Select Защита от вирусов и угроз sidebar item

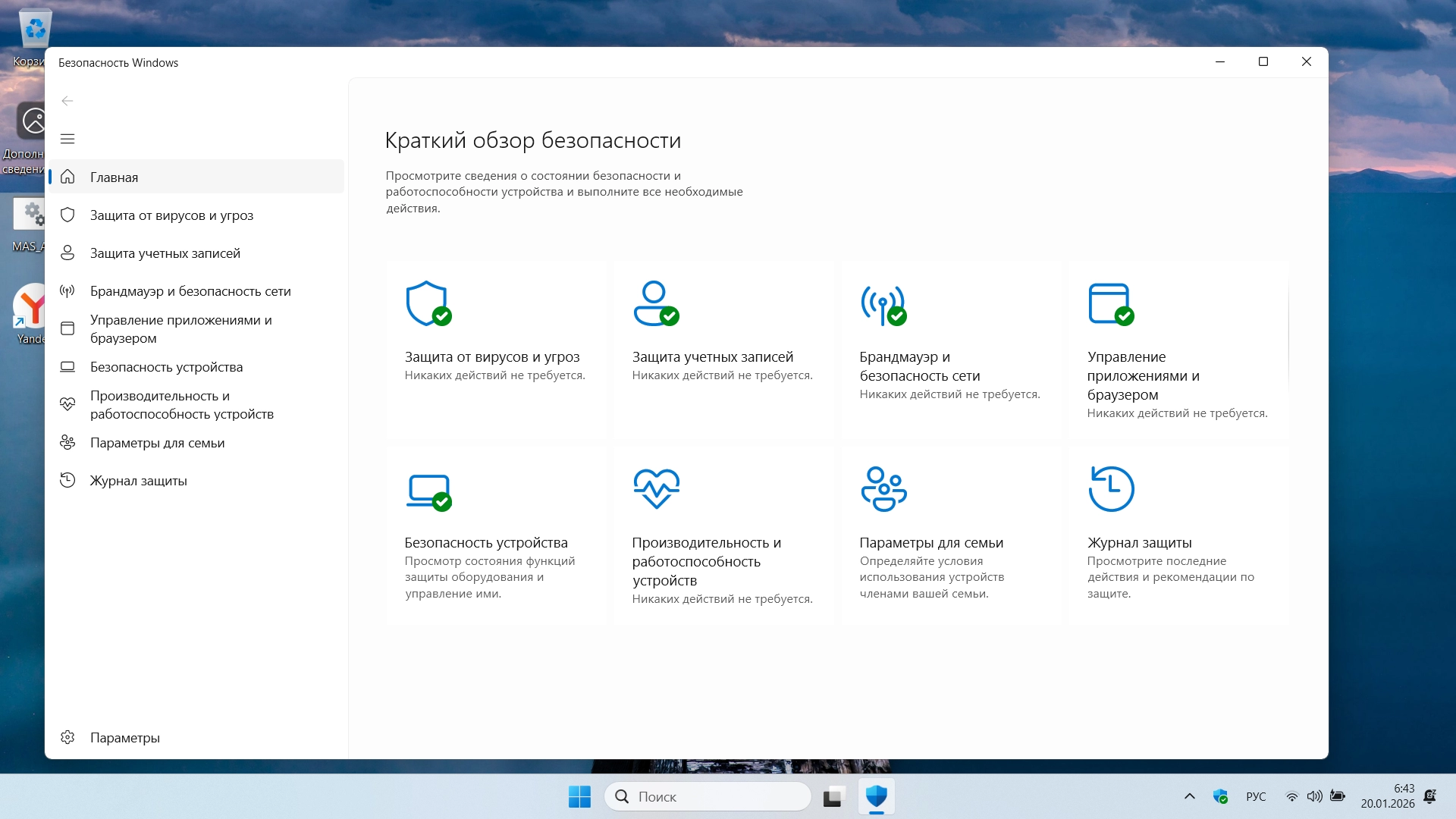pos(171,215)
